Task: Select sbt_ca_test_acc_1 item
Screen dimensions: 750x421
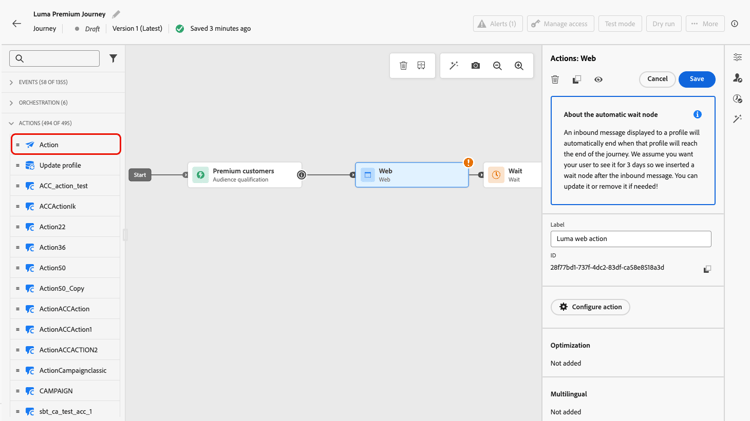Action: coord(66,411)
